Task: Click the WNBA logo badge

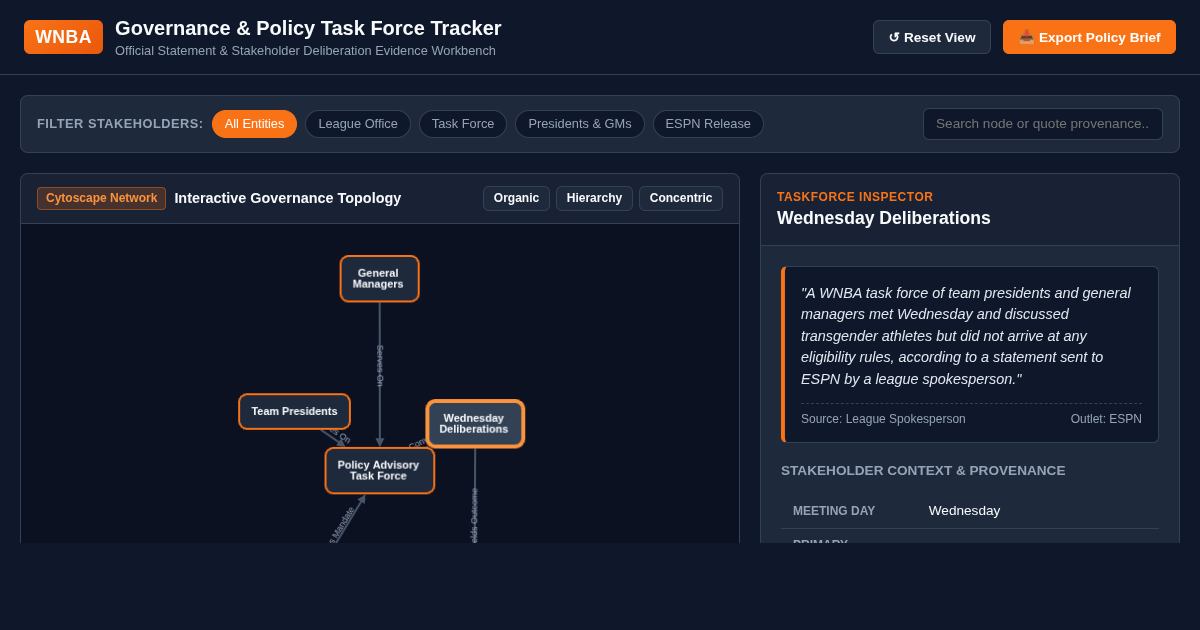Action: point(63,37)
